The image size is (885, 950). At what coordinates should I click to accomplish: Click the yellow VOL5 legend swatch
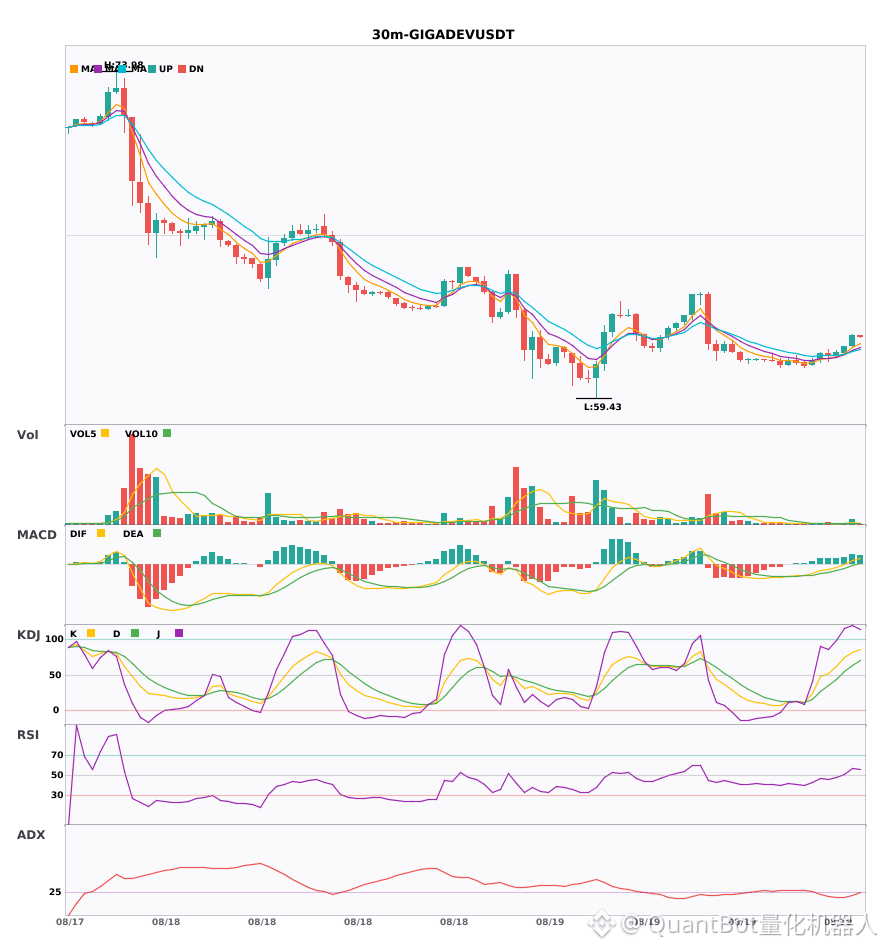(x=105, y=433)
